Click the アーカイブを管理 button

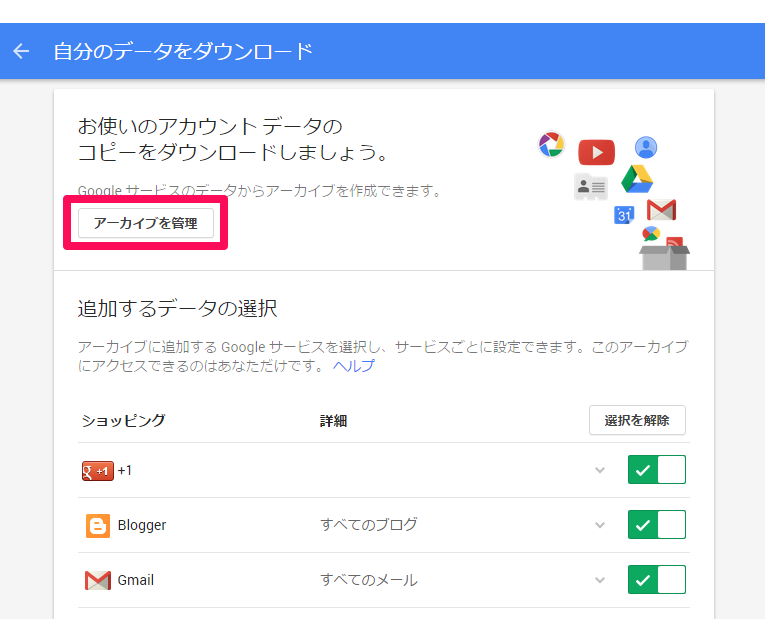(x=145, y=223)
